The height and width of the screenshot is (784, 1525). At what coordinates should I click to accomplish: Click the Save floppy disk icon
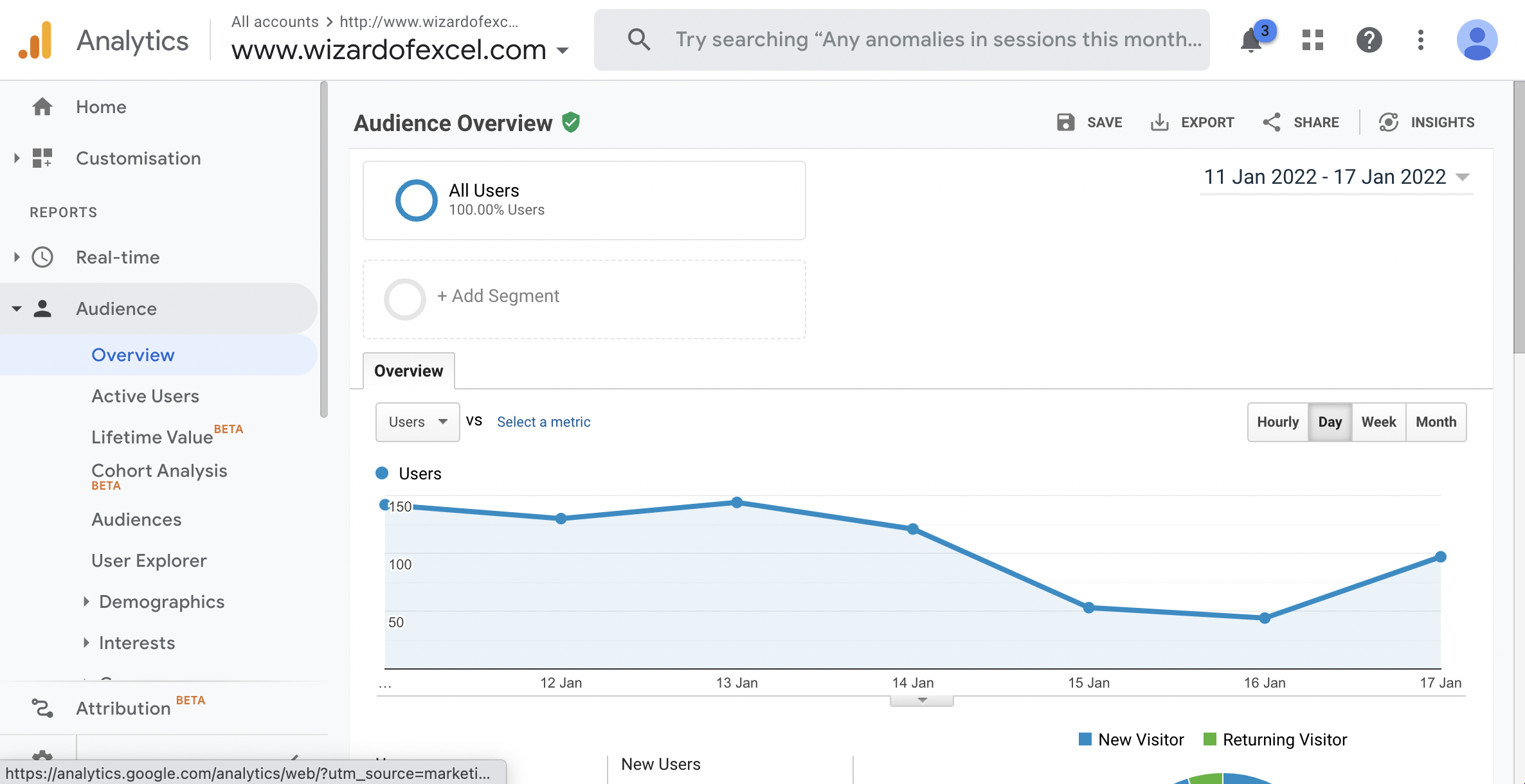click(x=1066, y=122)
